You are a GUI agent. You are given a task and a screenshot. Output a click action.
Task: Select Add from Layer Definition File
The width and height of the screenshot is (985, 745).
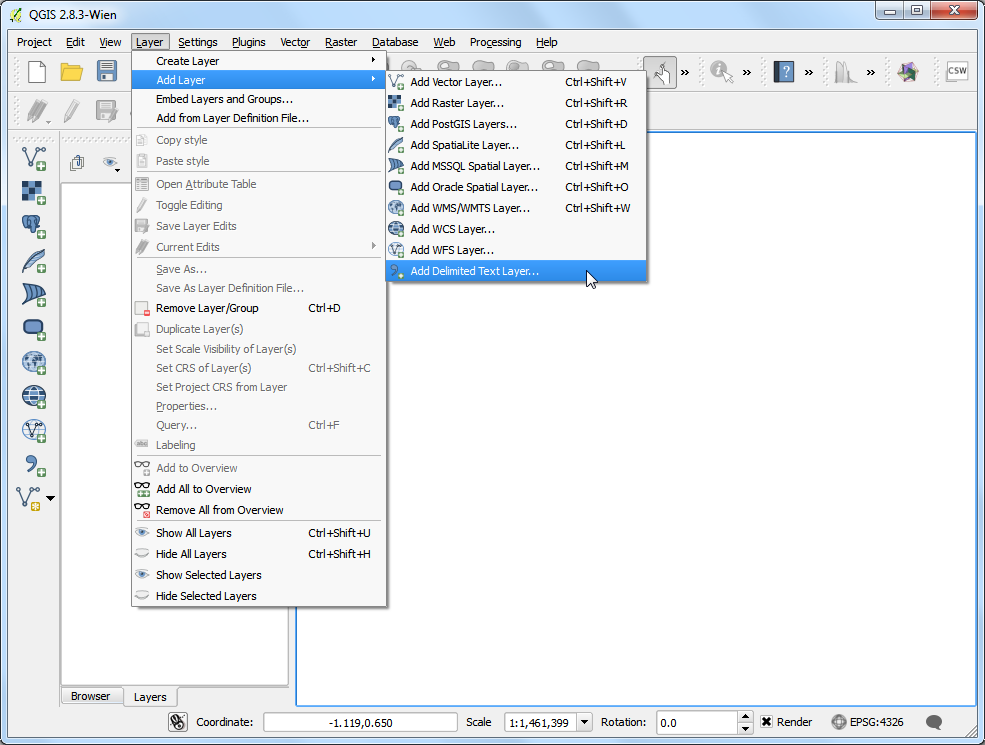(258, 118)
